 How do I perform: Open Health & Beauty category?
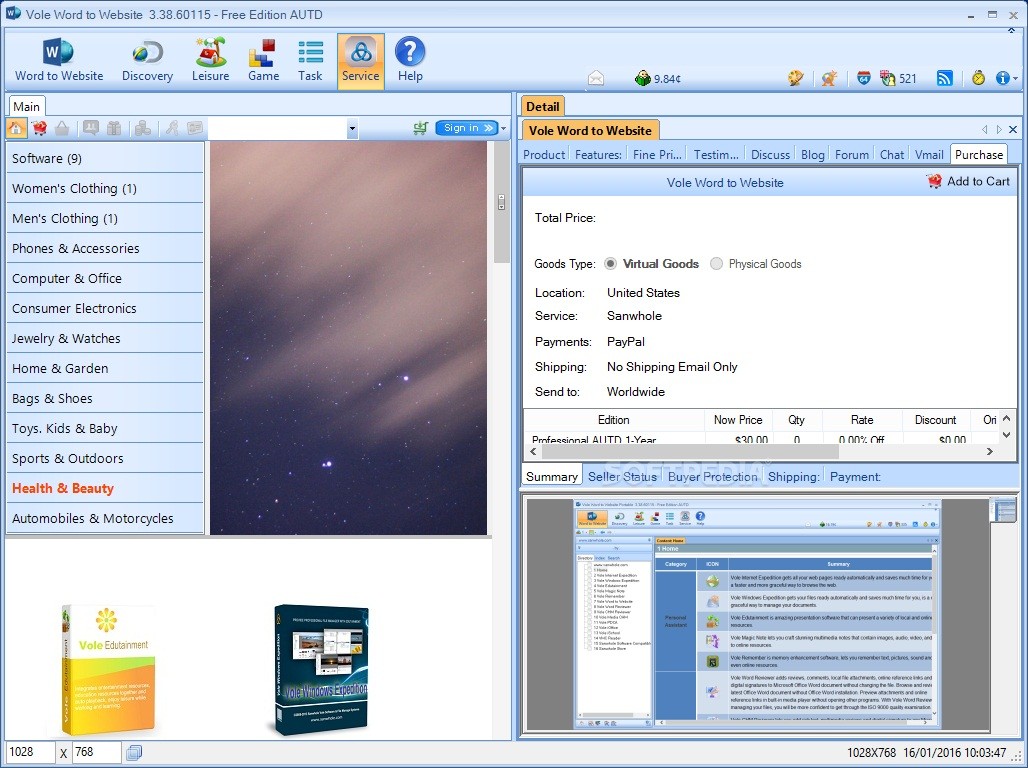[x=105, y=488]
